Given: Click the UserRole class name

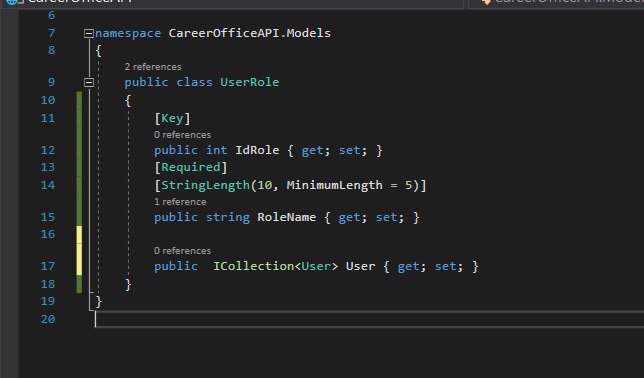Looking at the screenshot, I should click(x=250, y=82).
